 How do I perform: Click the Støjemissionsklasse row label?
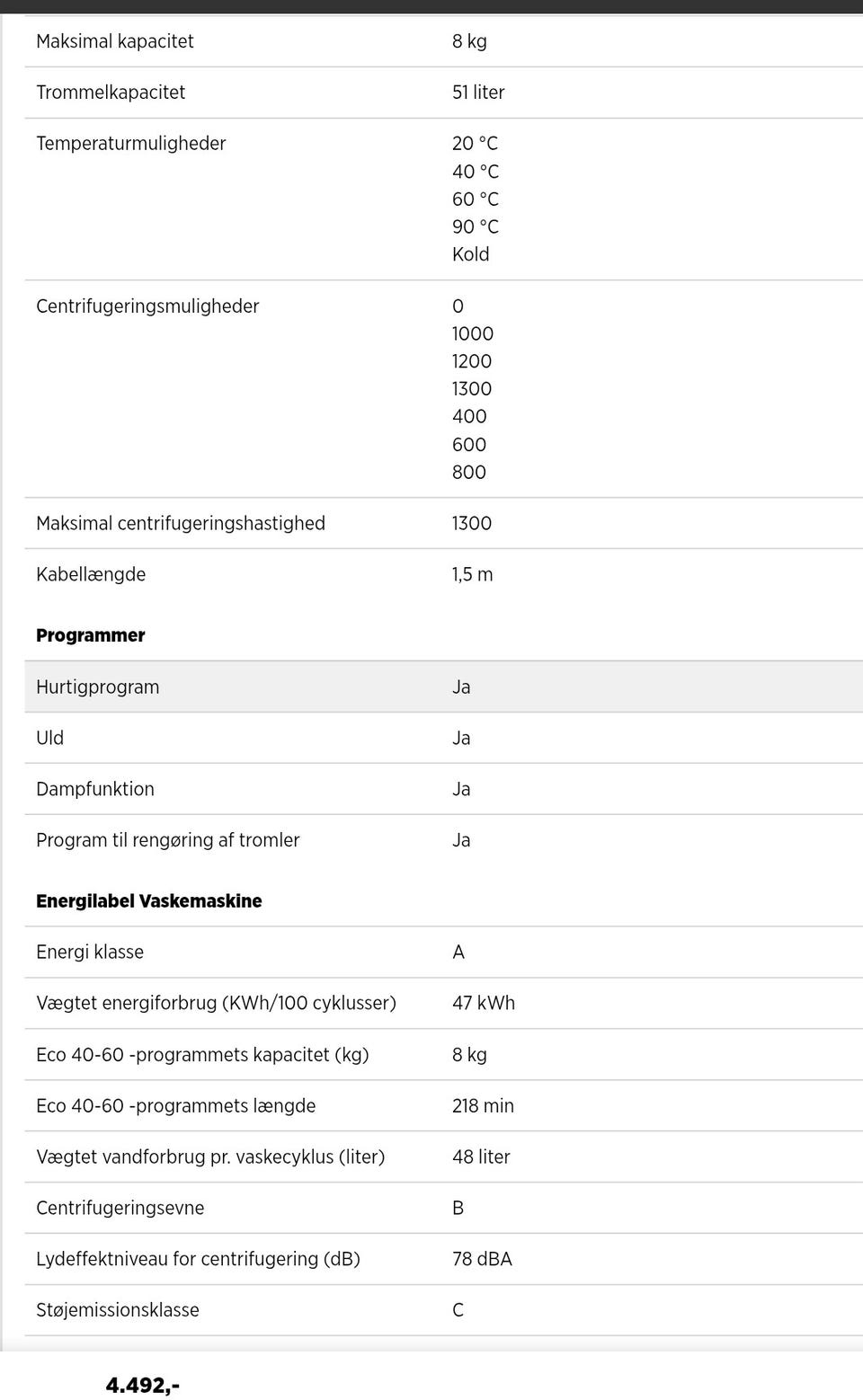point(117,1311)
